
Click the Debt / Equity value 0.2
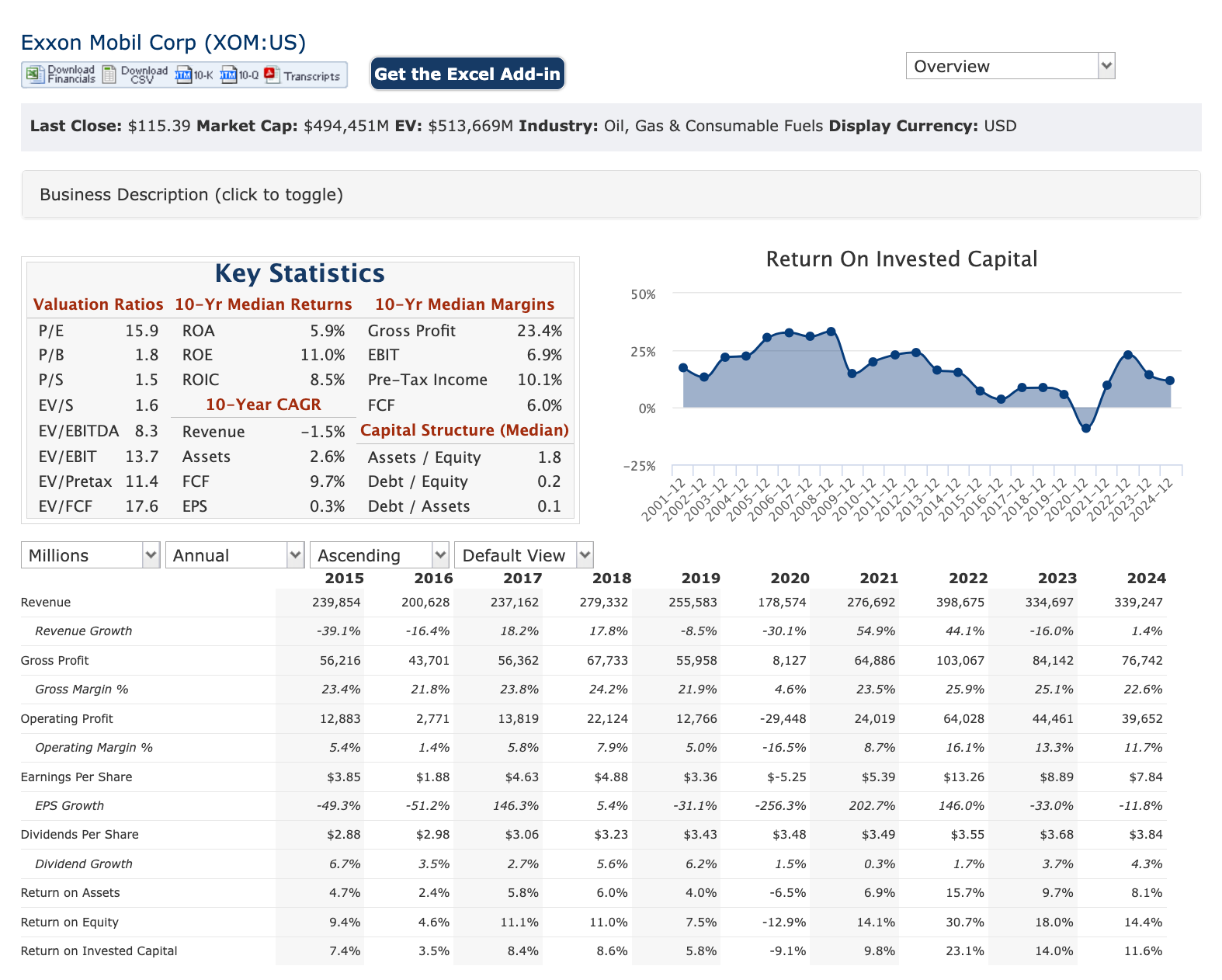point(549,481)
